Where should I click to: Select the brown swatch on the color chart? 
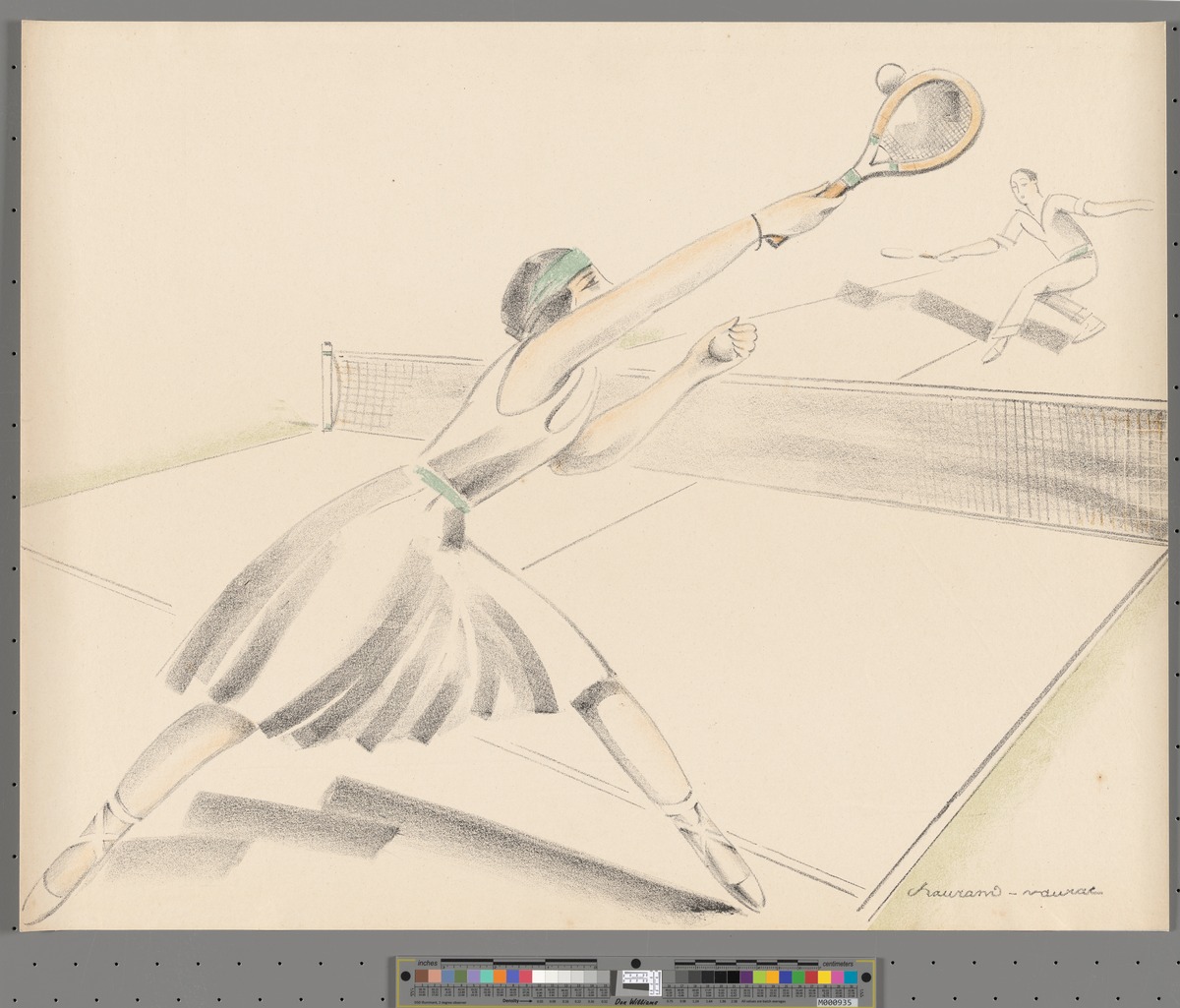[421, 977]
